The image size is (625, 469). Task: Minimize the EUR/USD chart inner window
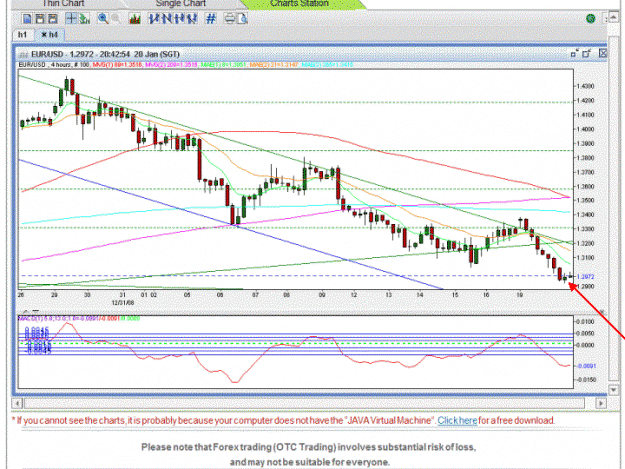coord(574,53)
